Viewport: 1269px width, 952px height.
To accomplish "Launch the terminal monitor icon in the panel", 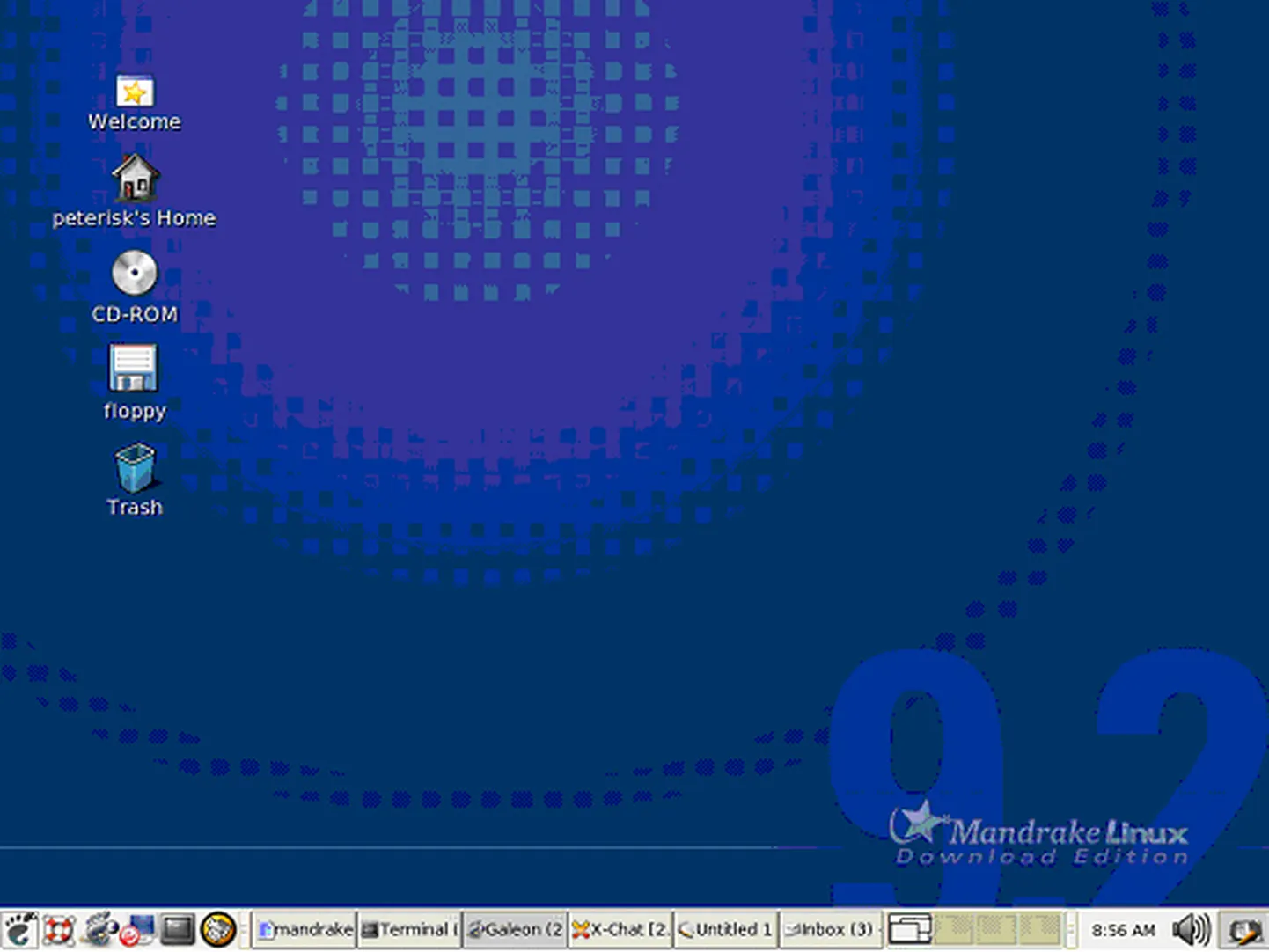I will coord(177,930).
